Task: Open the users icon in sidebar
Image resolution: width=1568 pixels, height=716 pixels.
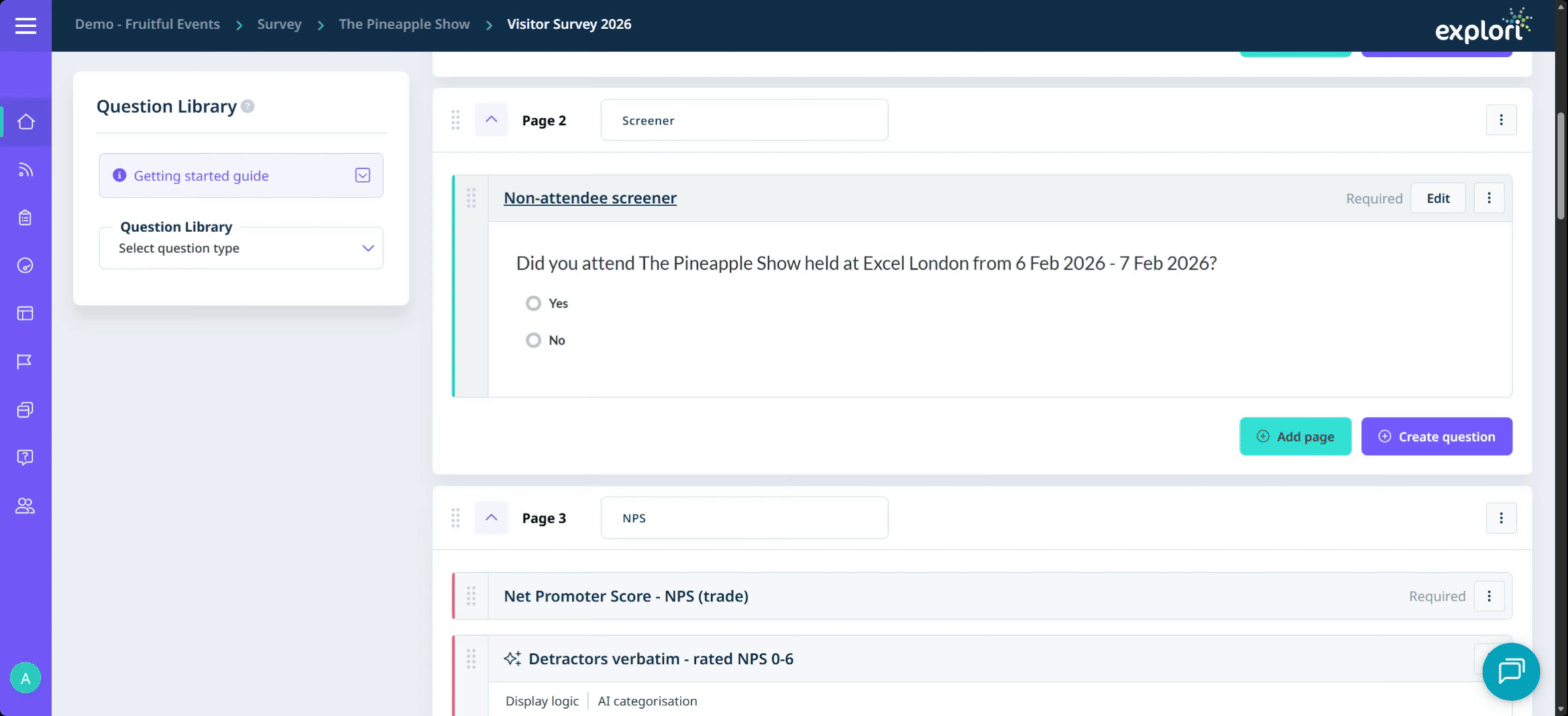Action: pos(25,506)
